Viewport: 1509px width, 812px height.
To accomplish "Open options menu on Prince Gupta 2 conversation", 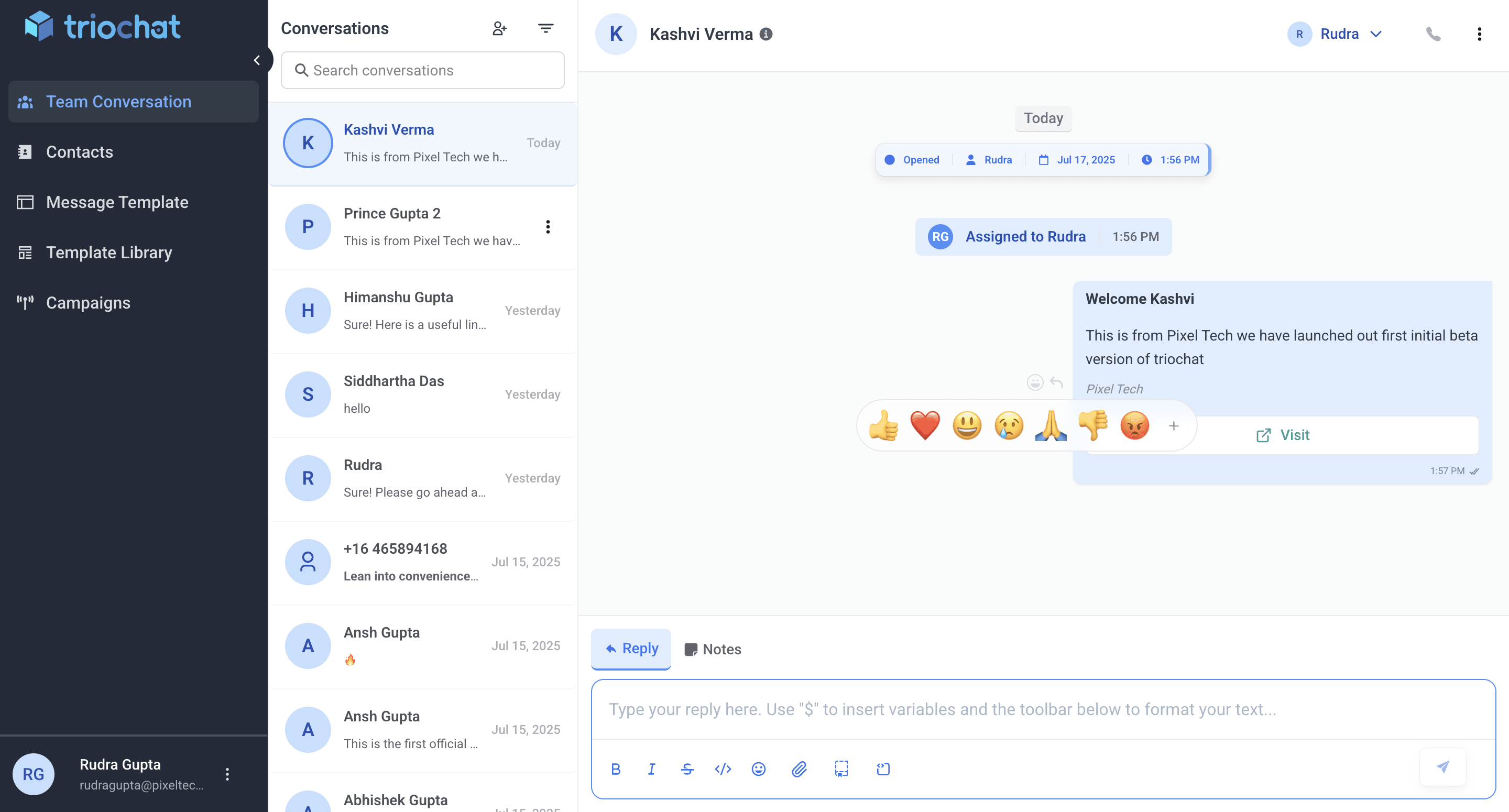I will [x=548, y=227].
